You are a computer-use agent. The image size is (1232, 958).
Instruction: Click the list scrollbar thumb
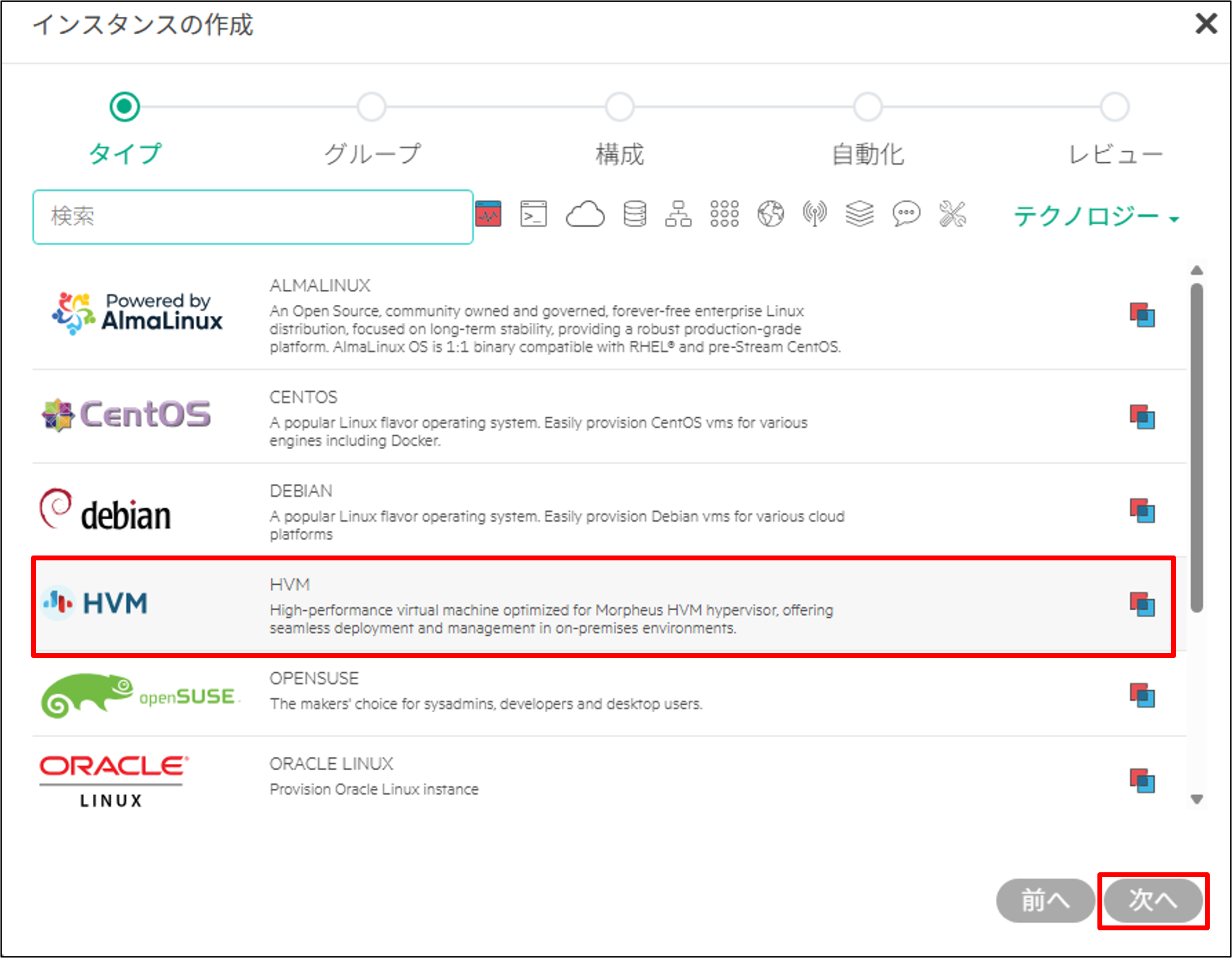1197,447
